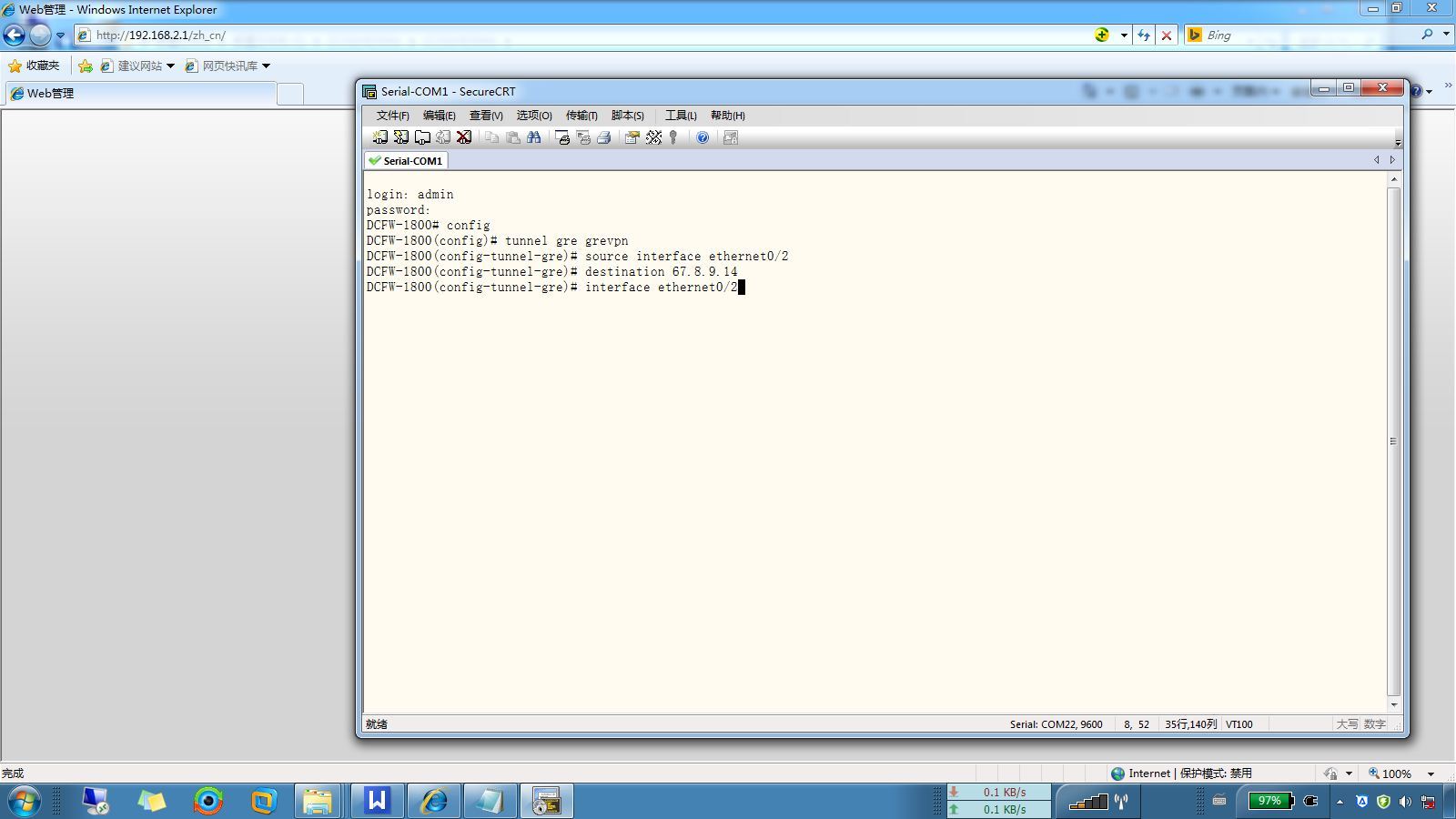Open the Word W icon in taskbar

point(377,801)
